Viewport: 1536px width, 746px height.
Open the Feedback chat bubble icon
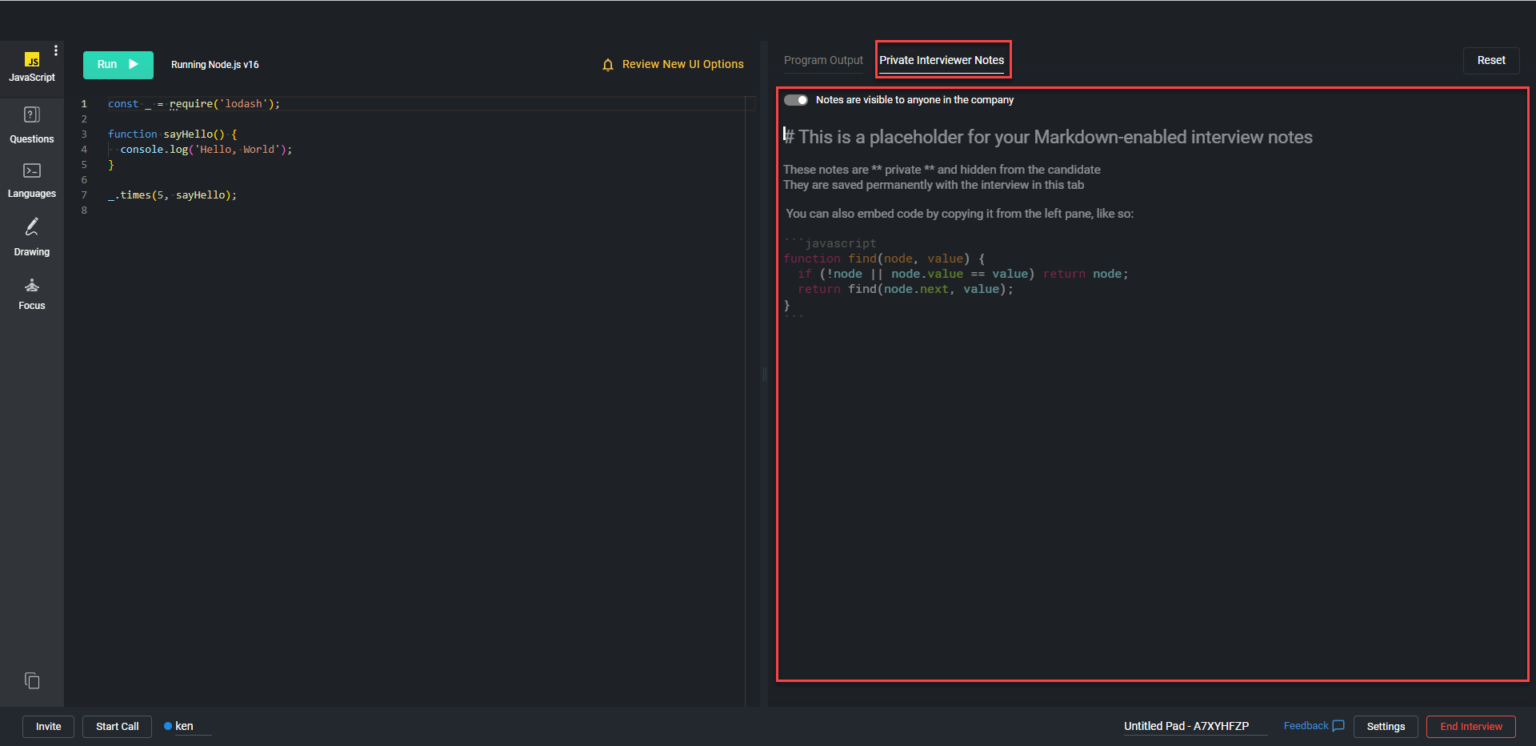(1337, 725)
